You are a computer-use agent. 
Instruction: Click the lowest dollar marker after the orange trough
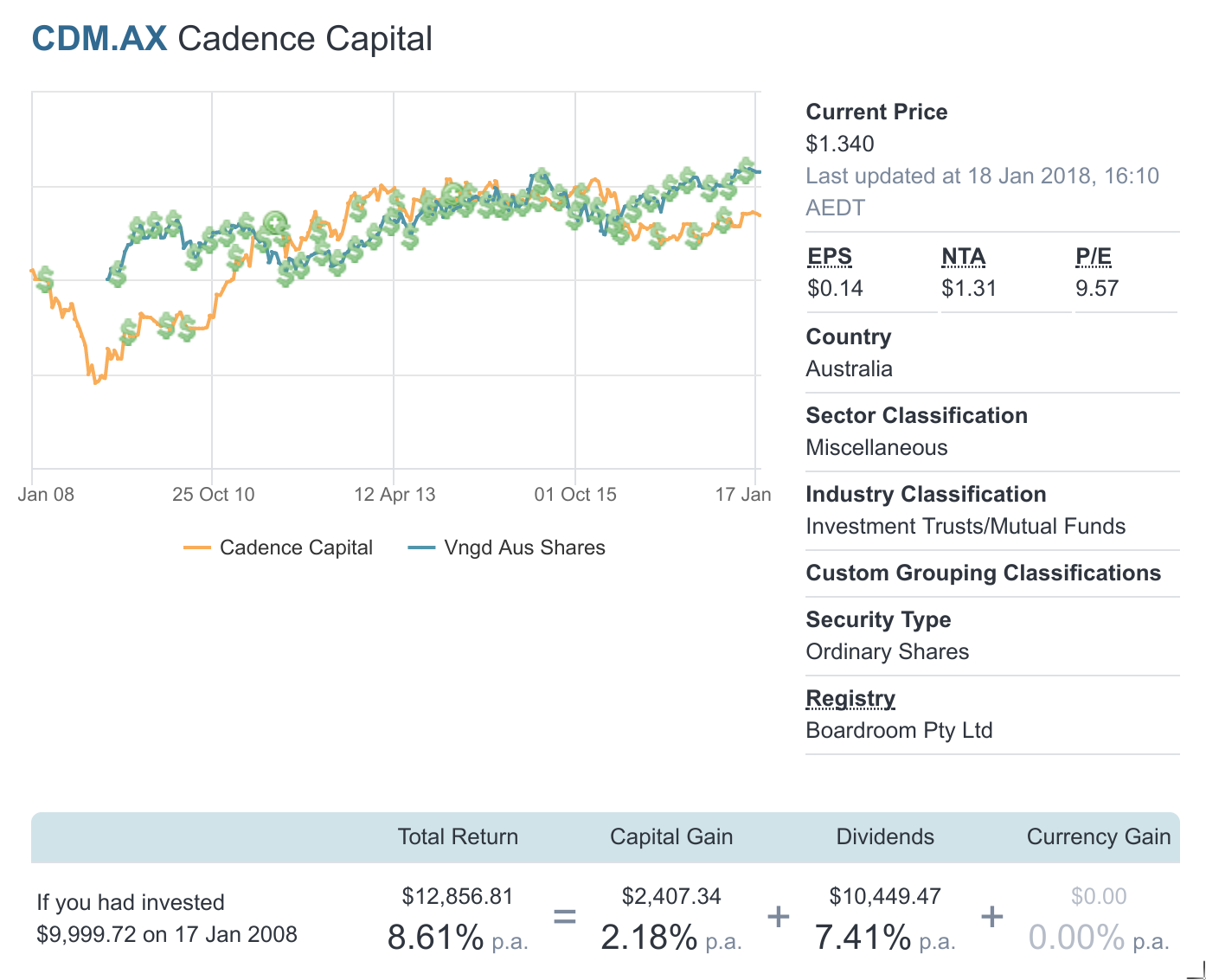click(x=129, y=332)
